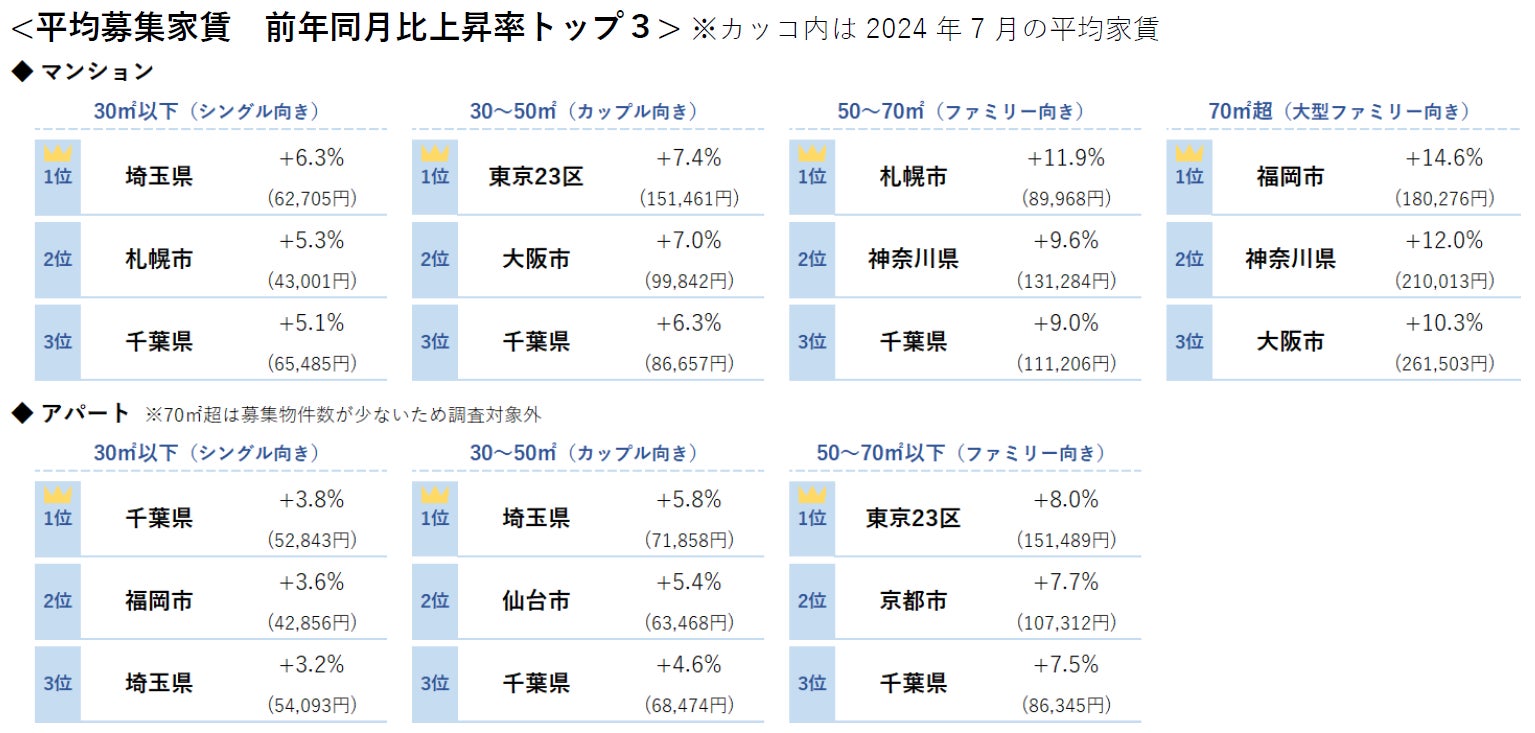This screenshot has width=1535, height=733.
Task: Click the diamond bullet before マンション heading
Action: coord(22,72)
